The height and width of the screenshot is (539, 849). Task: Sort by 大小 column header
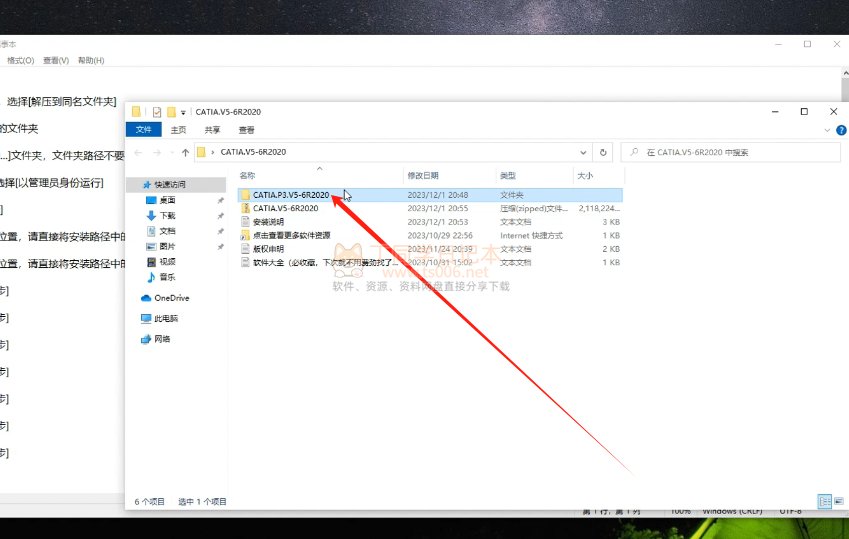(585, 176)
